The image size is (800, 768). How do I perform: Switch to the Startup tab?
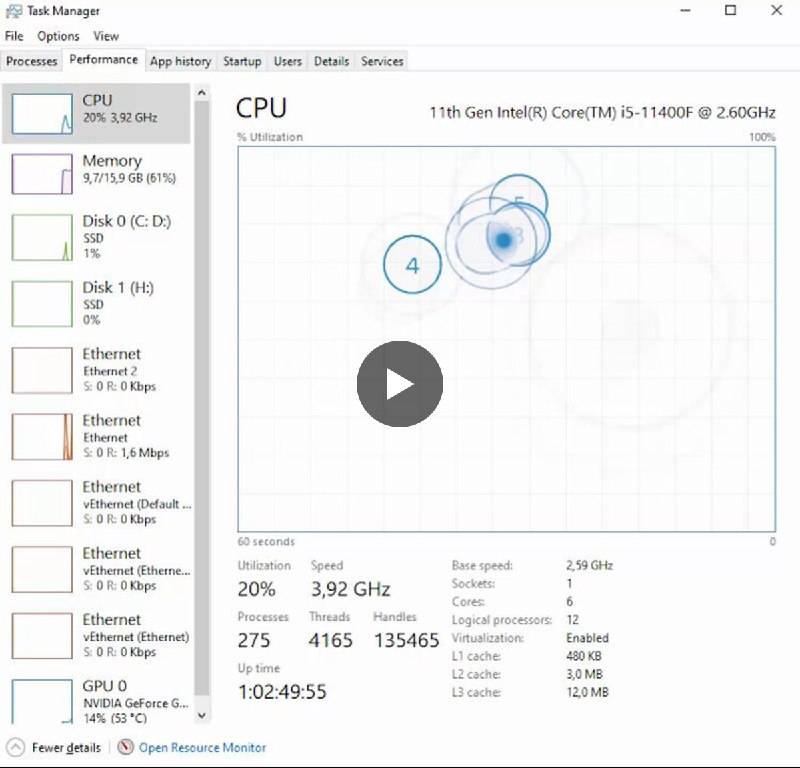[242, 61]
